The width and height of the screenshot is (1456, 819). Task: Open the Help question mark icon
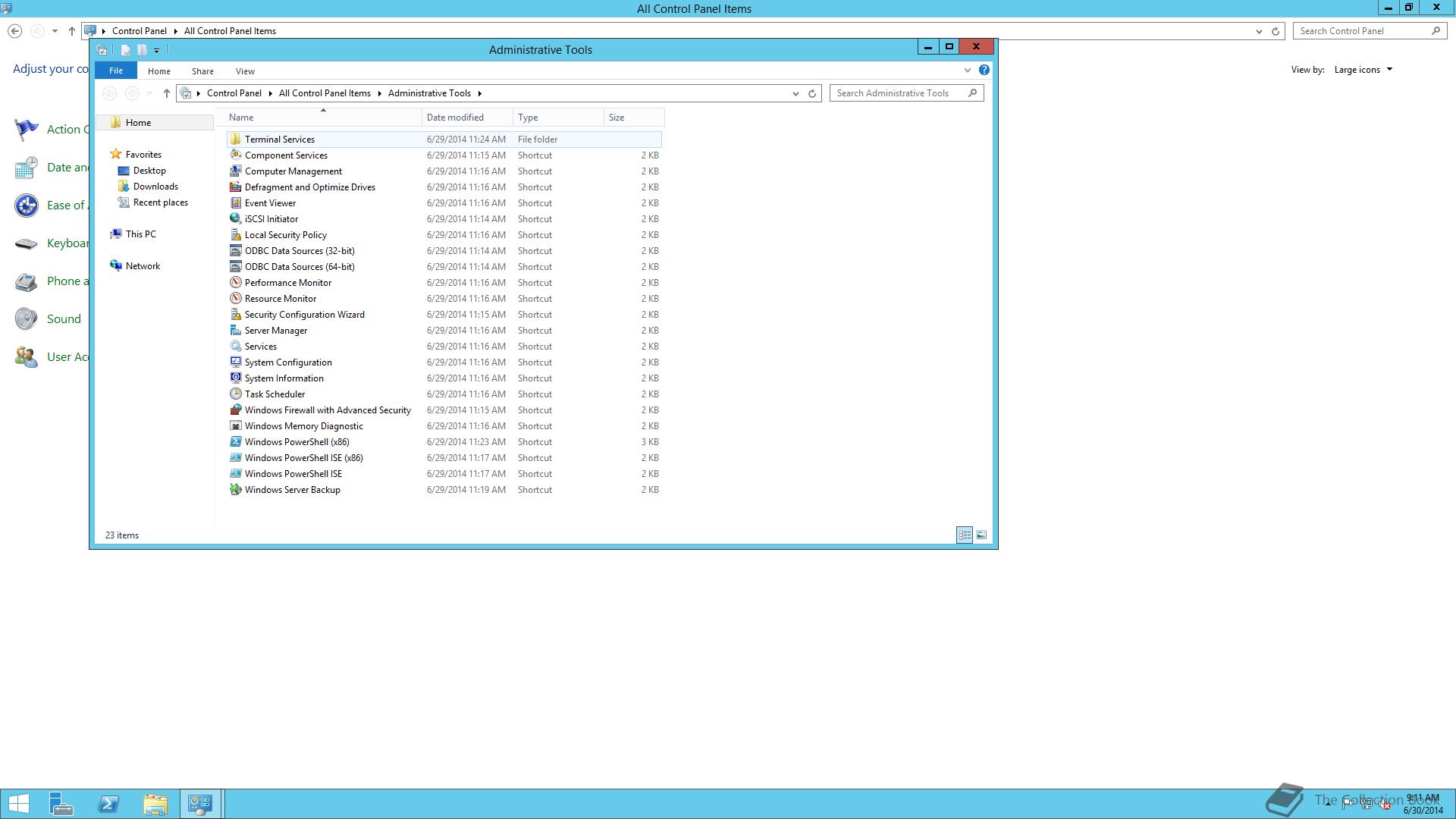[984, 70]
